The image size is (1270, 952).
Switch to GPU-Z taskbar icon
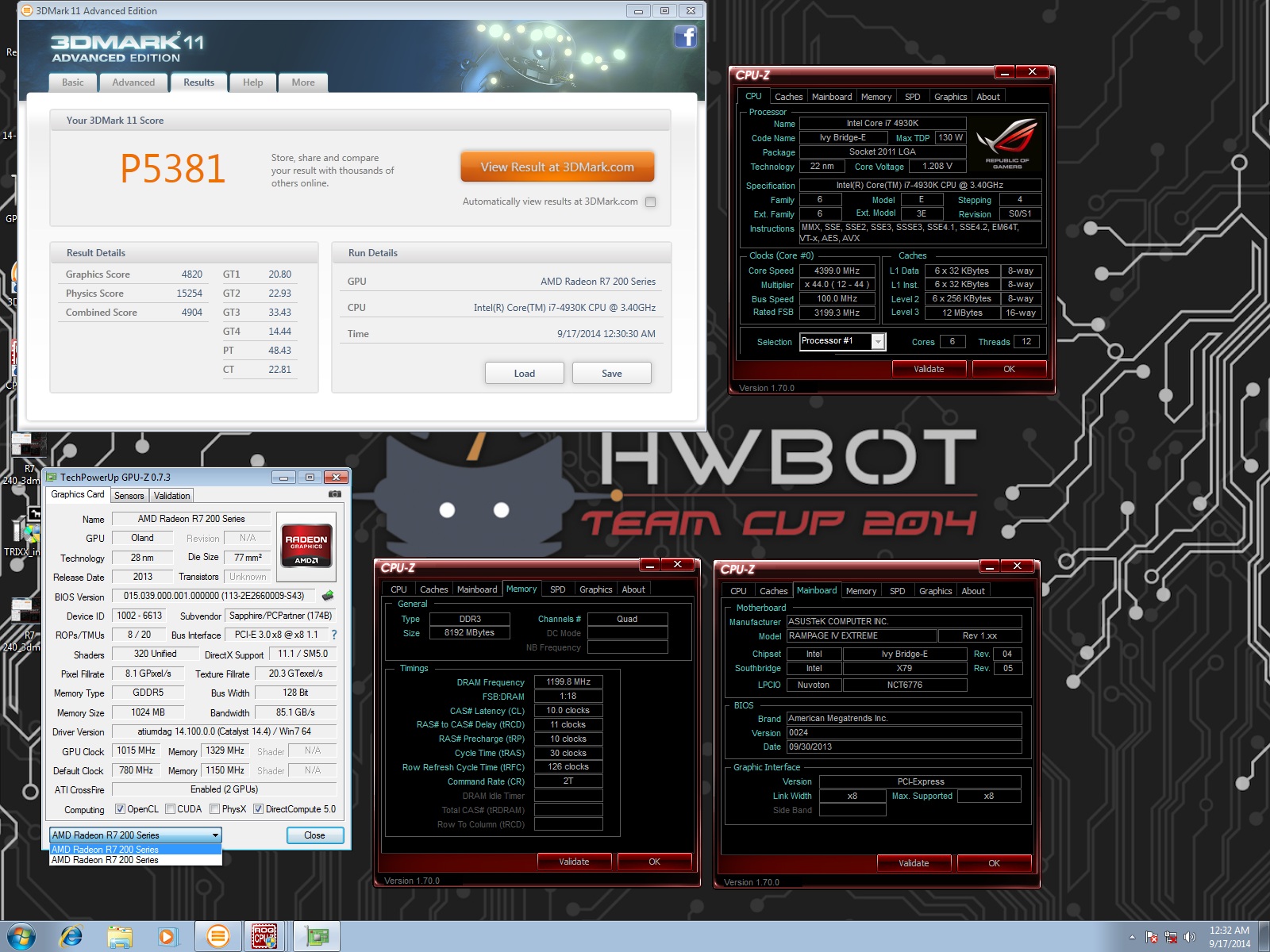[317, 937]
